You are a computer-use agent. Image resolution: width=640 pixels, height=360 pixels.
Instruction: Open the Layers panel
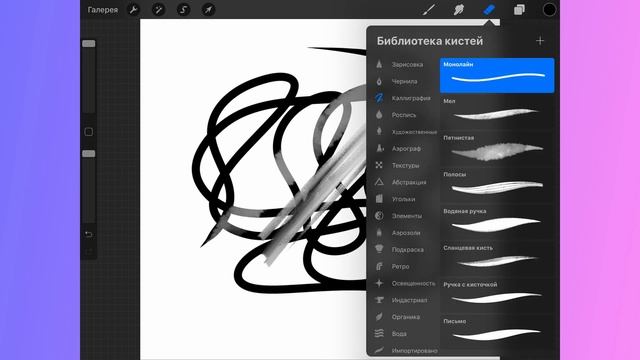(x=519, y=10)
